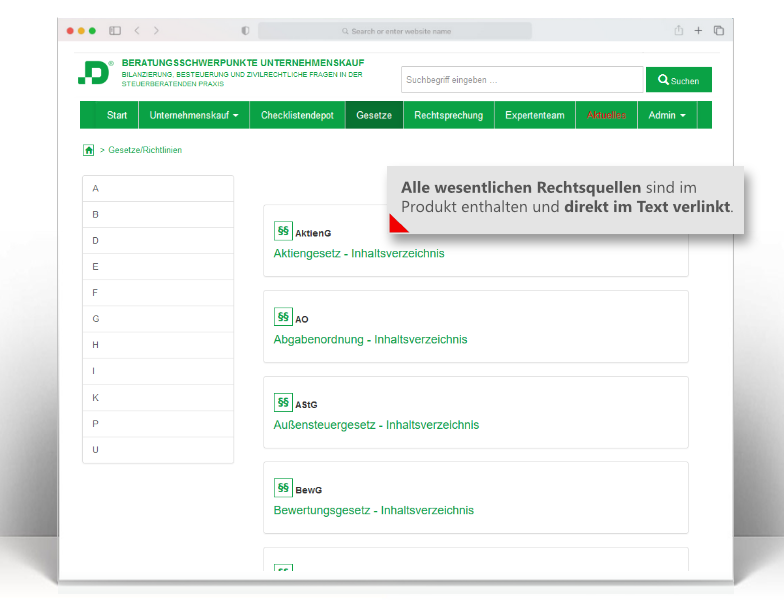The height and width of the screenshot is (600, 784).
Task: Expand the Unternehmenskauf dropdown menu
Action: tap(194, 115)
